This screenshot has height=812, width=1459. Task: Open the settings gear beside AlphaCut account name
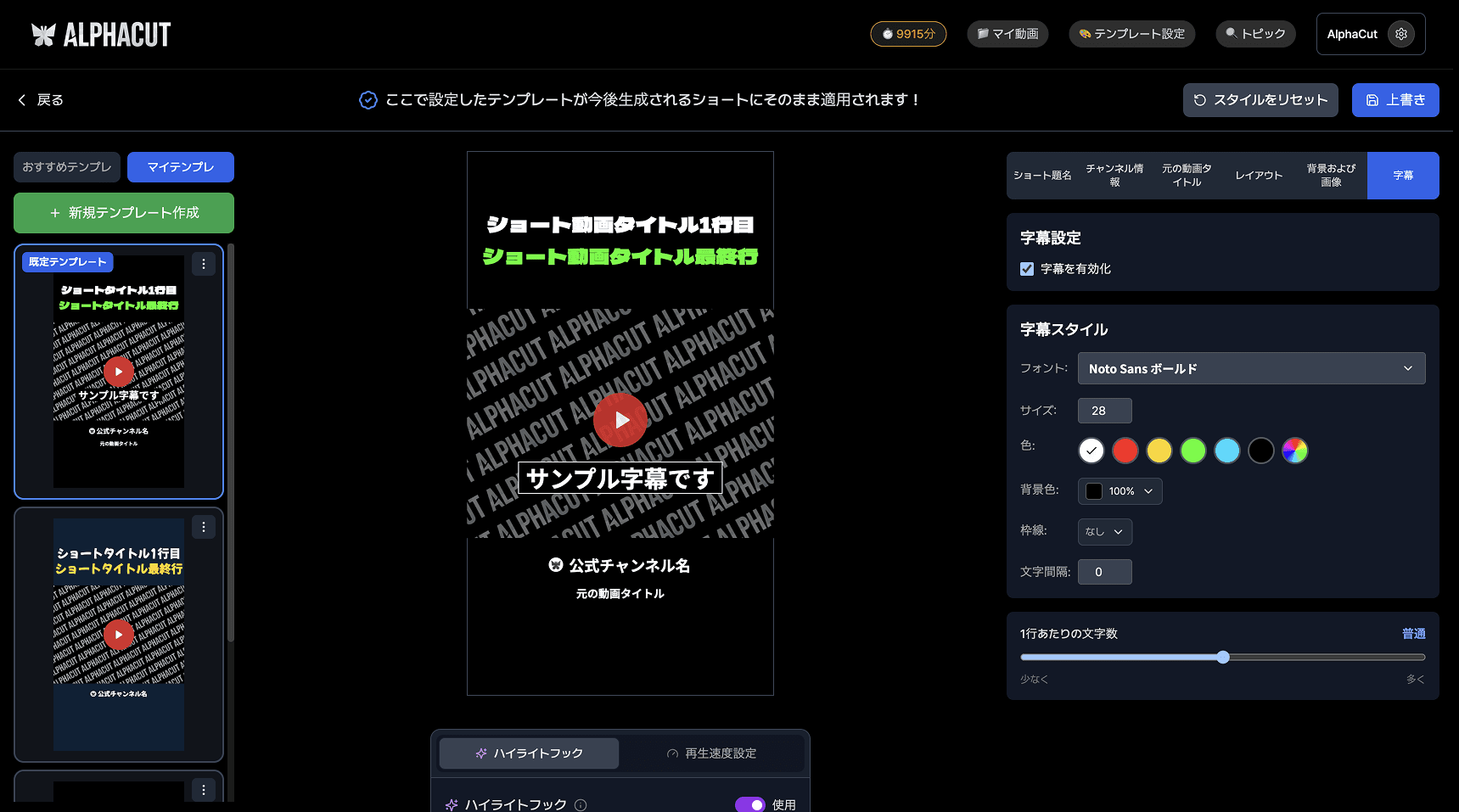coord(1401,34)
